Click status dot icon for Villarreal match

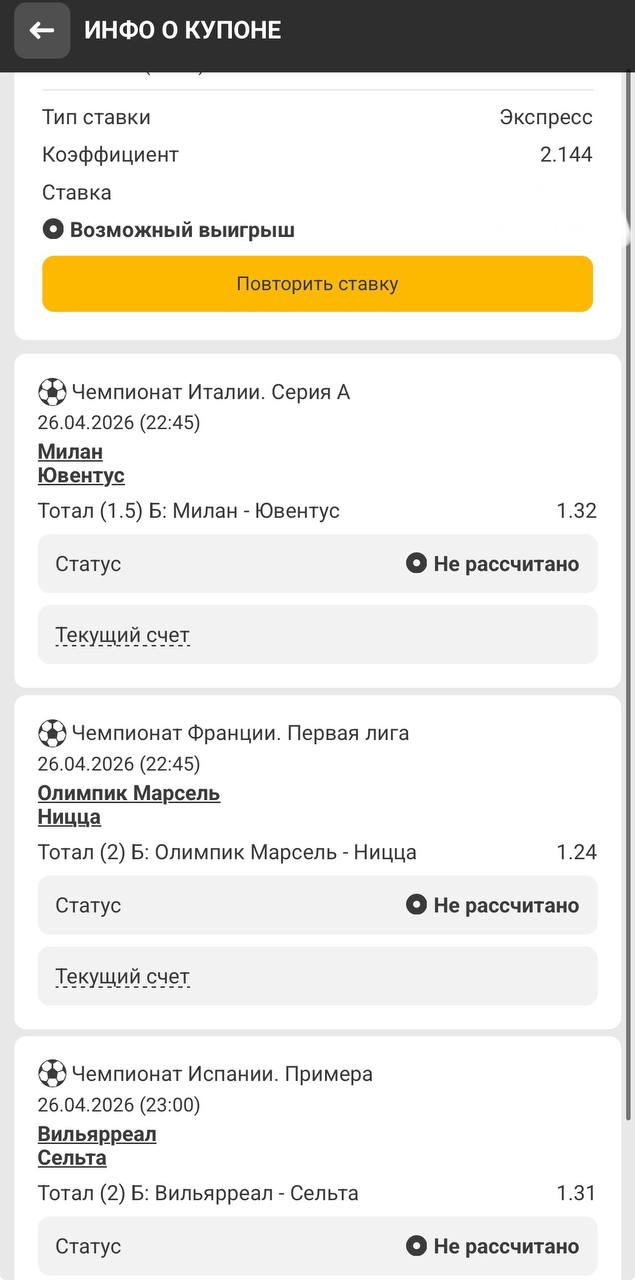pos(416,1246)
